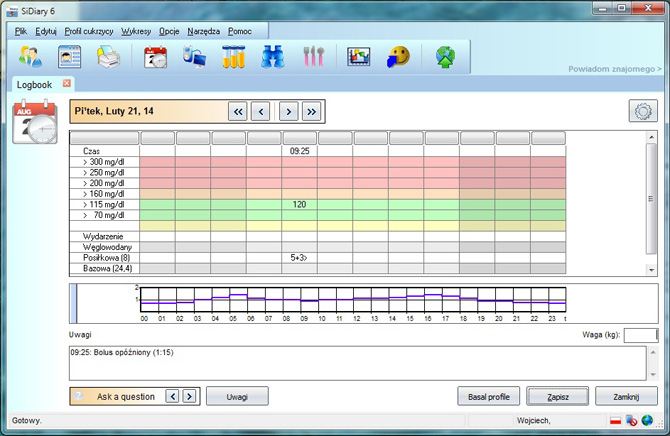Click the Waga (kg) input field

click(x=641, y=335)
